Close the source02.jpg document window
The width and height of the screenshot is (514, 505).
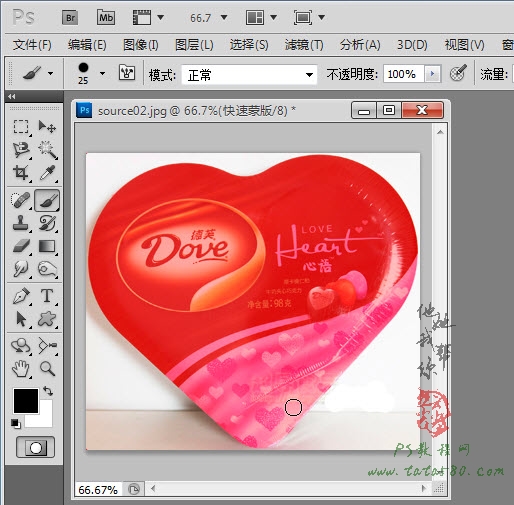[x=423, y=110]
